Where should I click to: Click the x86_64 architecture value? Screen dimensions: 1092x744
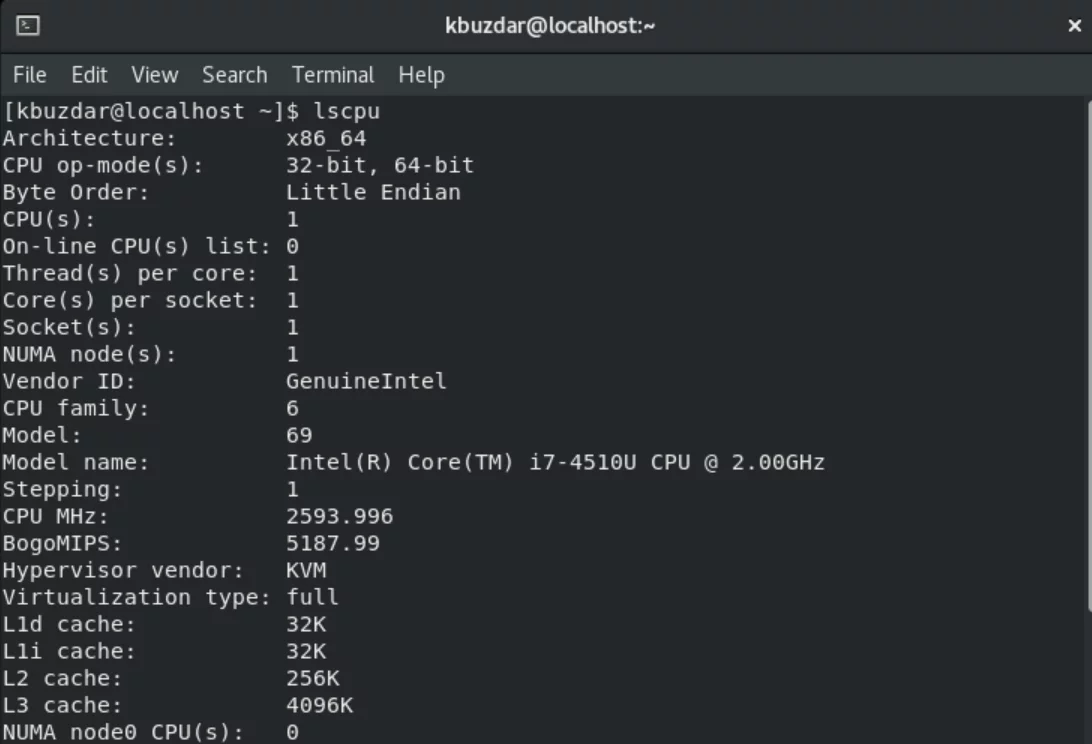click(326, 139)
